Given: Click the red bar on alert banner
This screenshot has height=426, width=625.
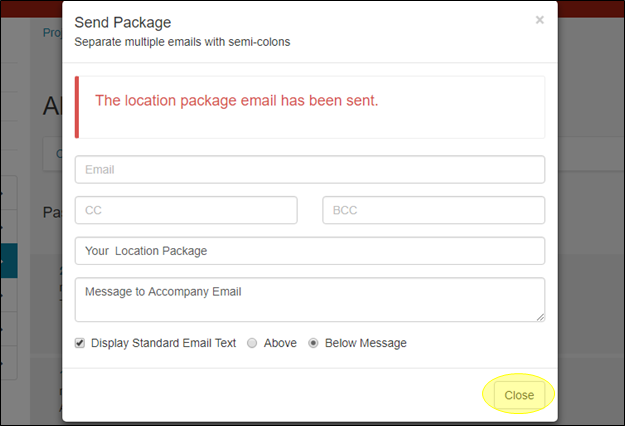Looking at the screenshot, I should coord(77,107).
